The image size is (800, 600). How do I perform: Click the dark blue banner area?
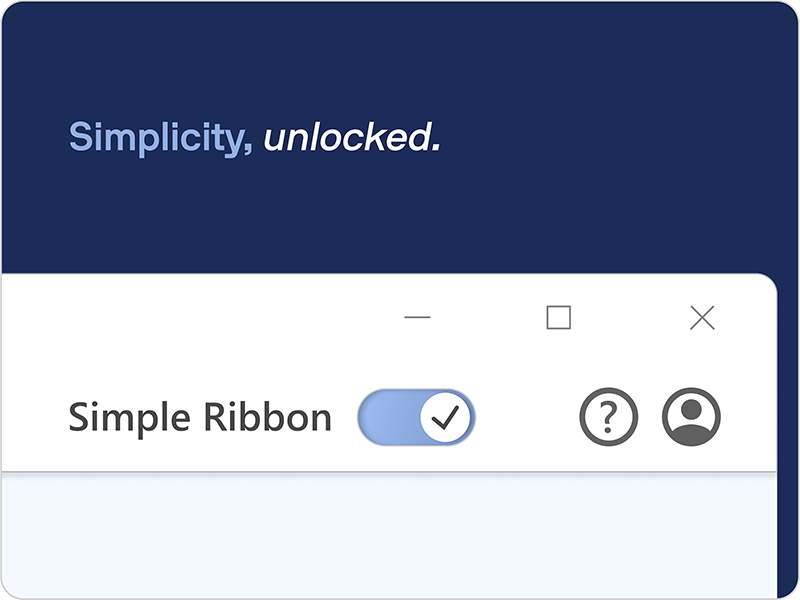pyautogui.click(x=400, y=210)
